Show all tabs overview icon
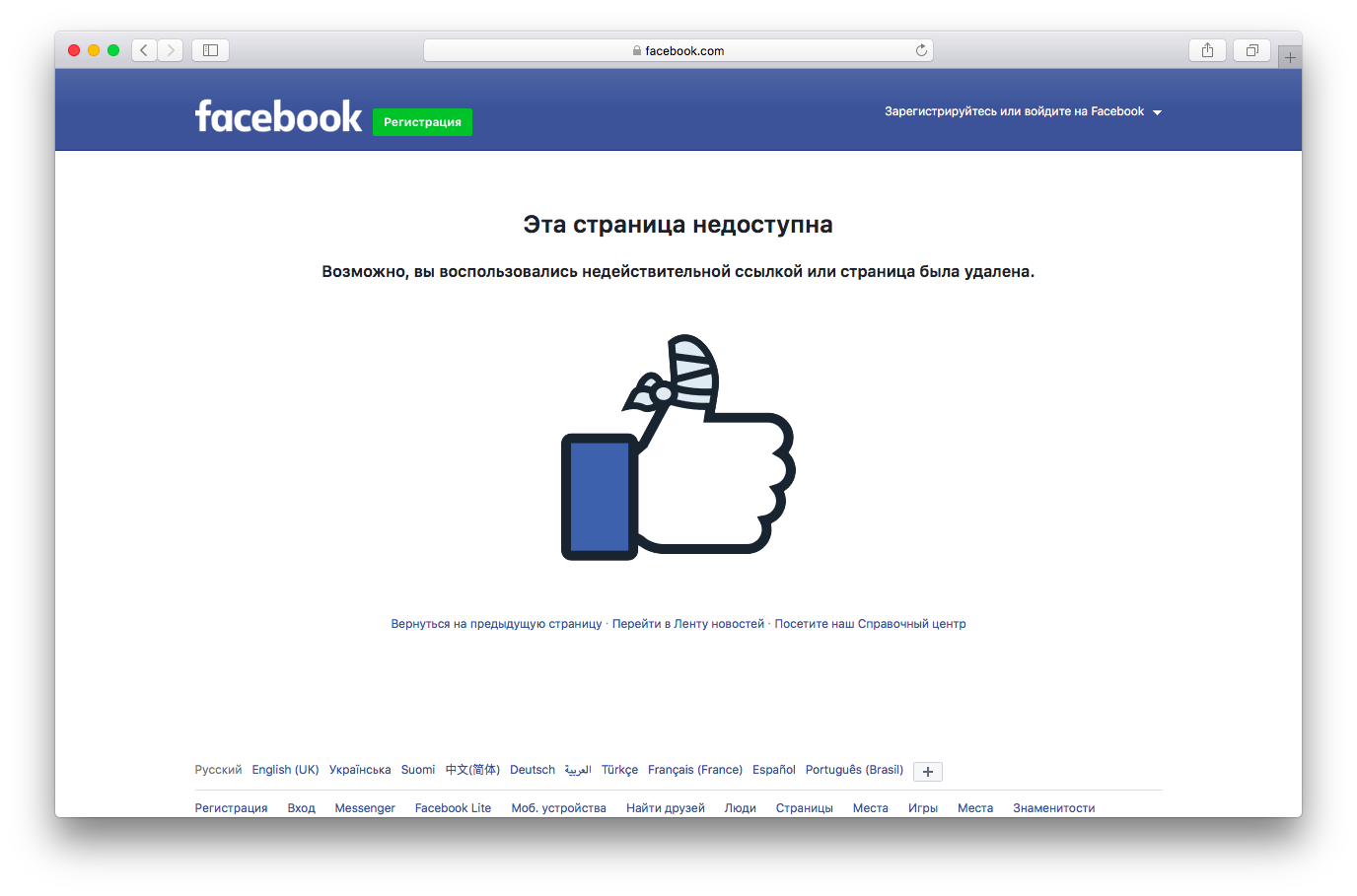This screenshot has width=1357, height=896. pos(1251,50)
